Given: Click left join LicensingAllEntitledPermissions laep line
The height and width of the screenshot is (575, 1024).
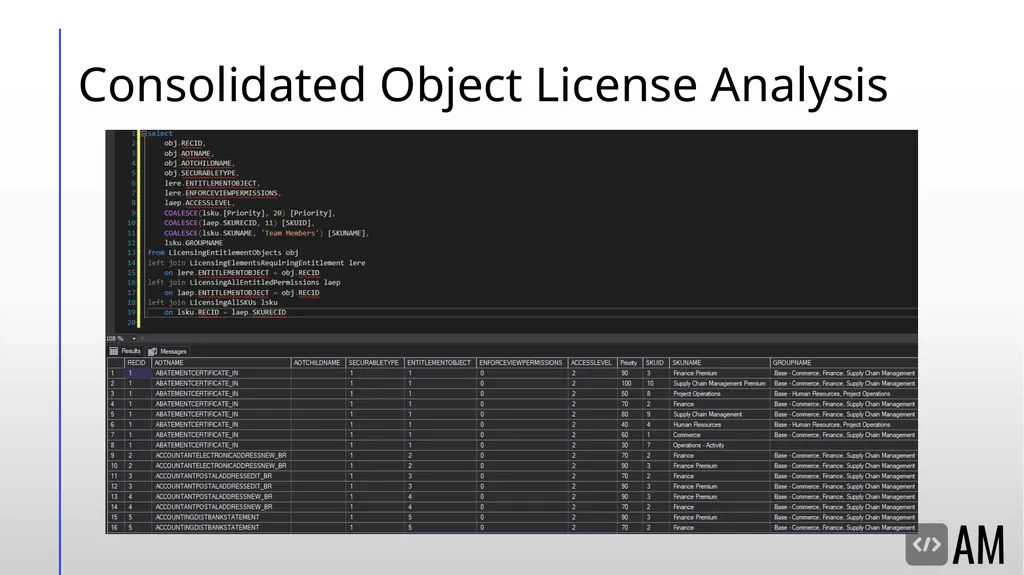Looking at the screenshot, I should (x=244, y=283).
